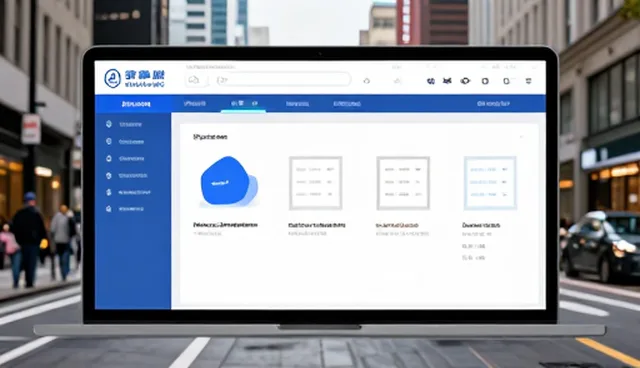
Task: Open the first tab right of sidebar header
Action: pos(195,104)
